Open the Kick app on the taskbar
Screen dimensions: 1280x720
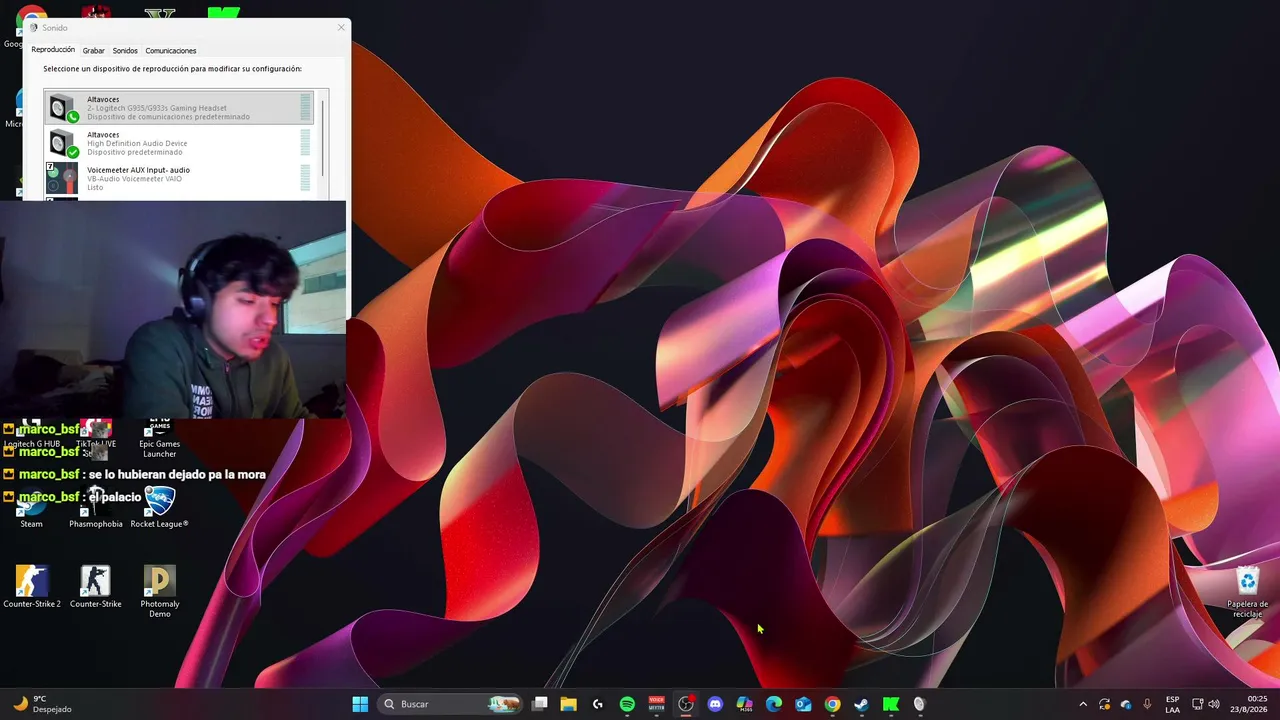[x=891, y=704]
